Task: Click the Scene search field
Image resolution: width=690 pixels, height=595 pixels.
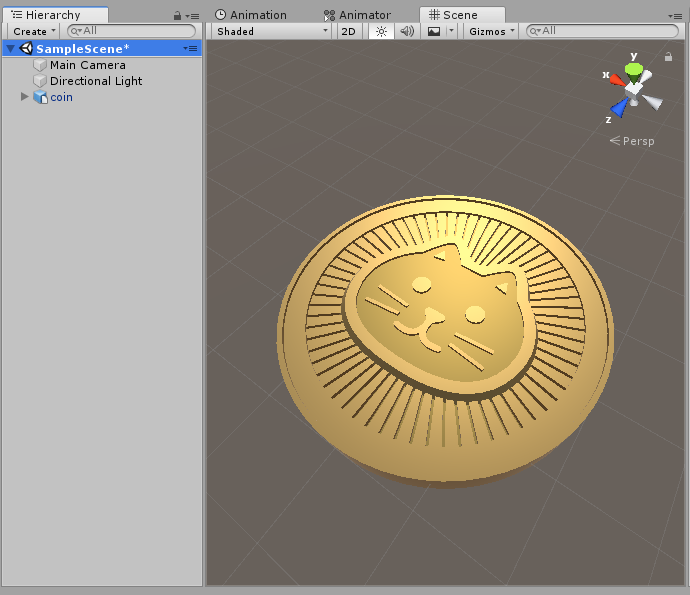Action: click(602, 31)
